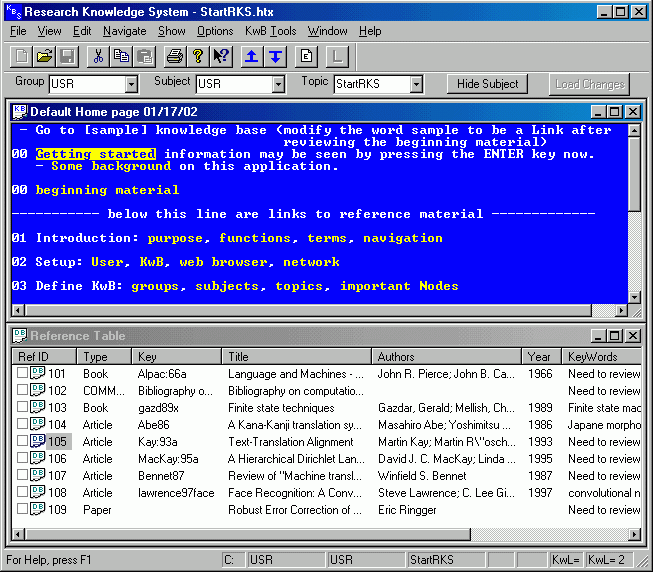Sort by the Authors column header

coord(446,357)
